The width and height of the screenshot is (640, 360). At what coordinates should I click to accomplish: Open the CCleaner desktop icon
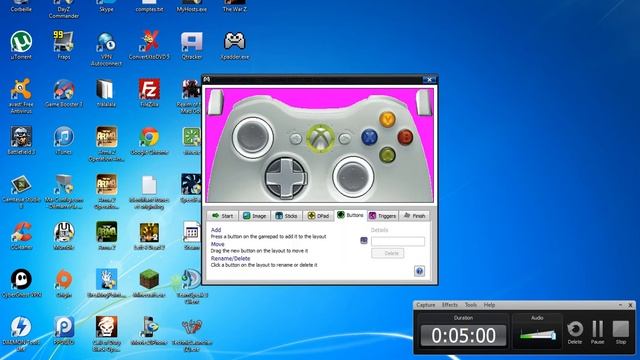click(21, 236)
